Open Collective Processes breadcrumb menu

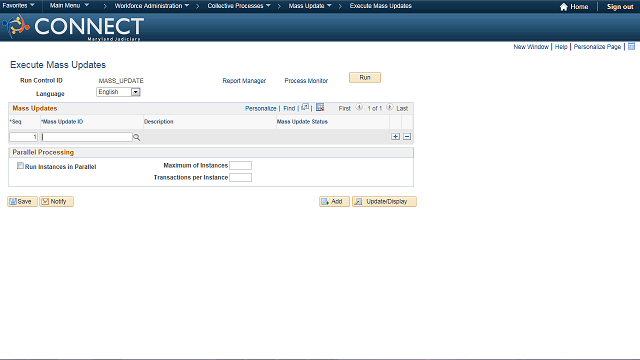click(x=239, y=6)
